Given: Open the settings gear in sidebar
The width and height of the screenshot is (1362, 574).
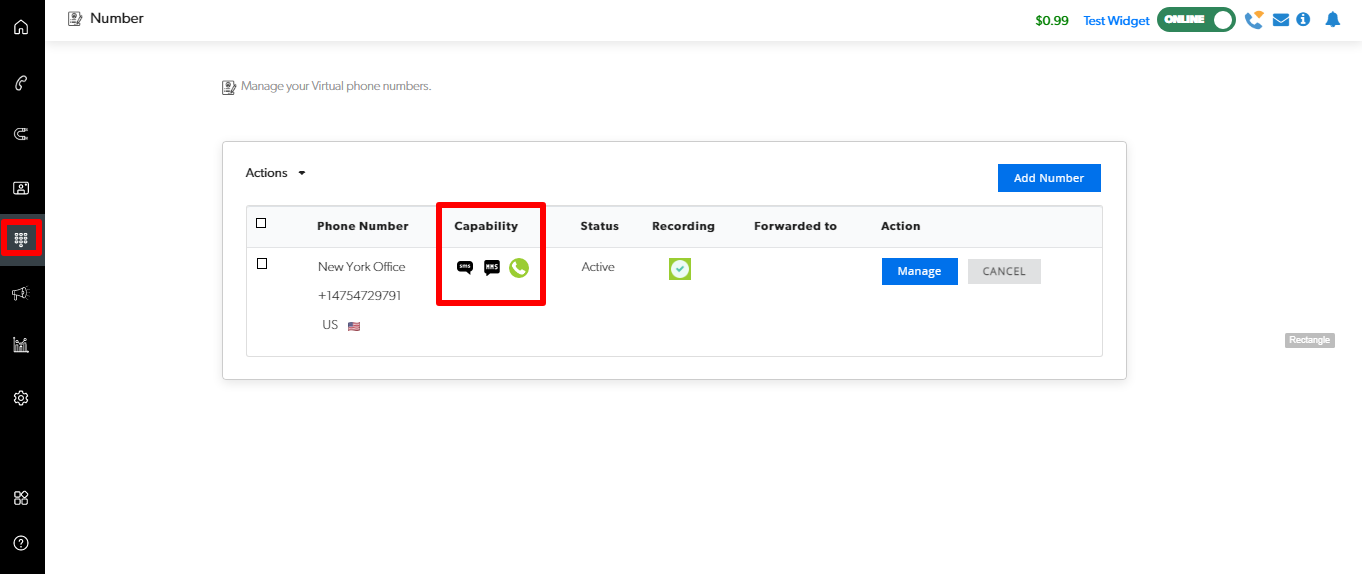Looking at the screenshot, I should pyautogui.click(x=21, y=398).
